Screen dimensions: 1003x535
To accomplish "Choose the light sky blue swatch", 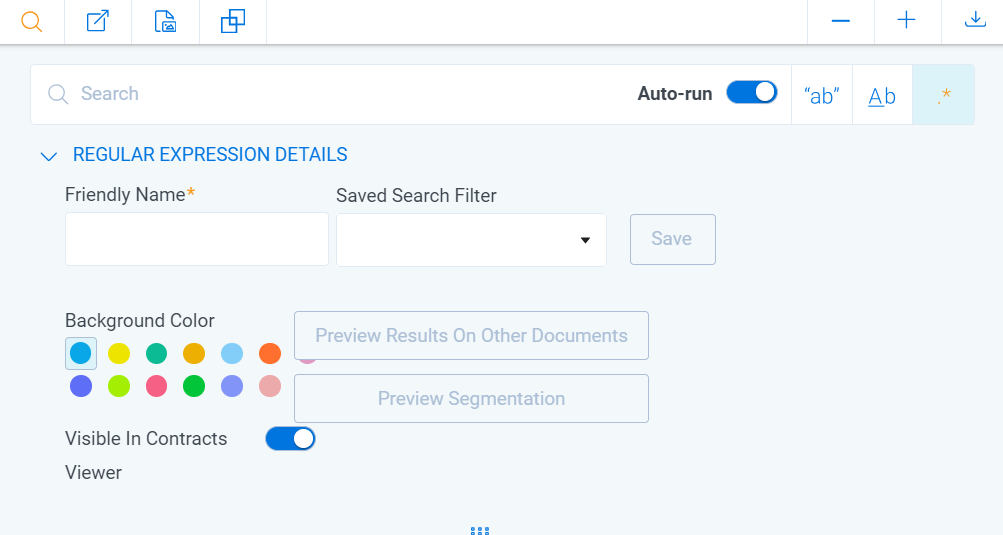I will pos(232,353).
